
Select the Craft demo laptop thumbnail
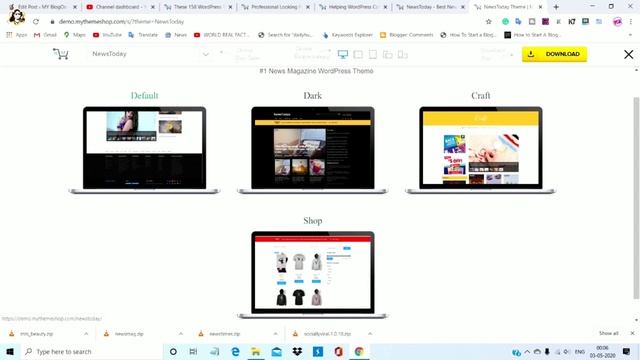pos(481,150)
